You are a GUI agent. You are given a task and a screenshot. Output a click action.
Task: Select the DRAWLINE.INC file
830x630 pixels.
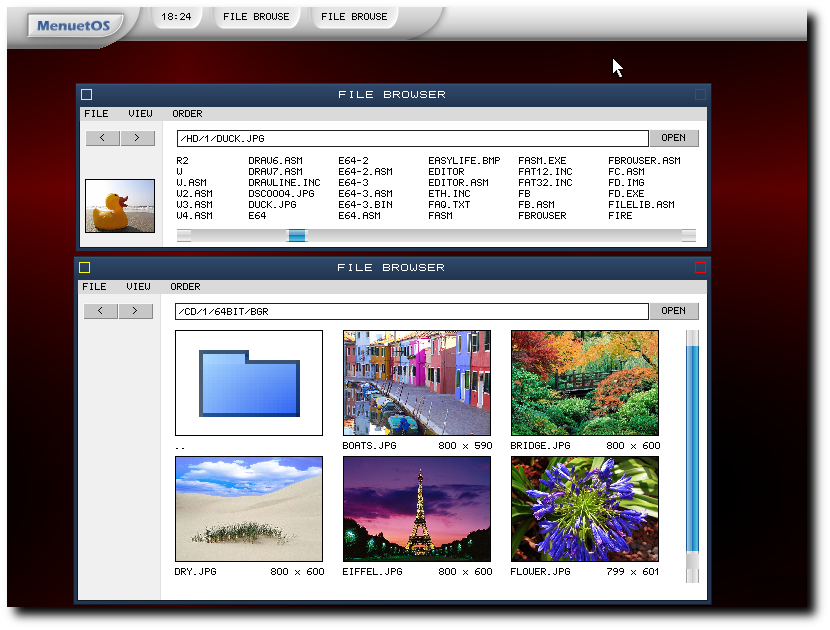click(285, 183)
